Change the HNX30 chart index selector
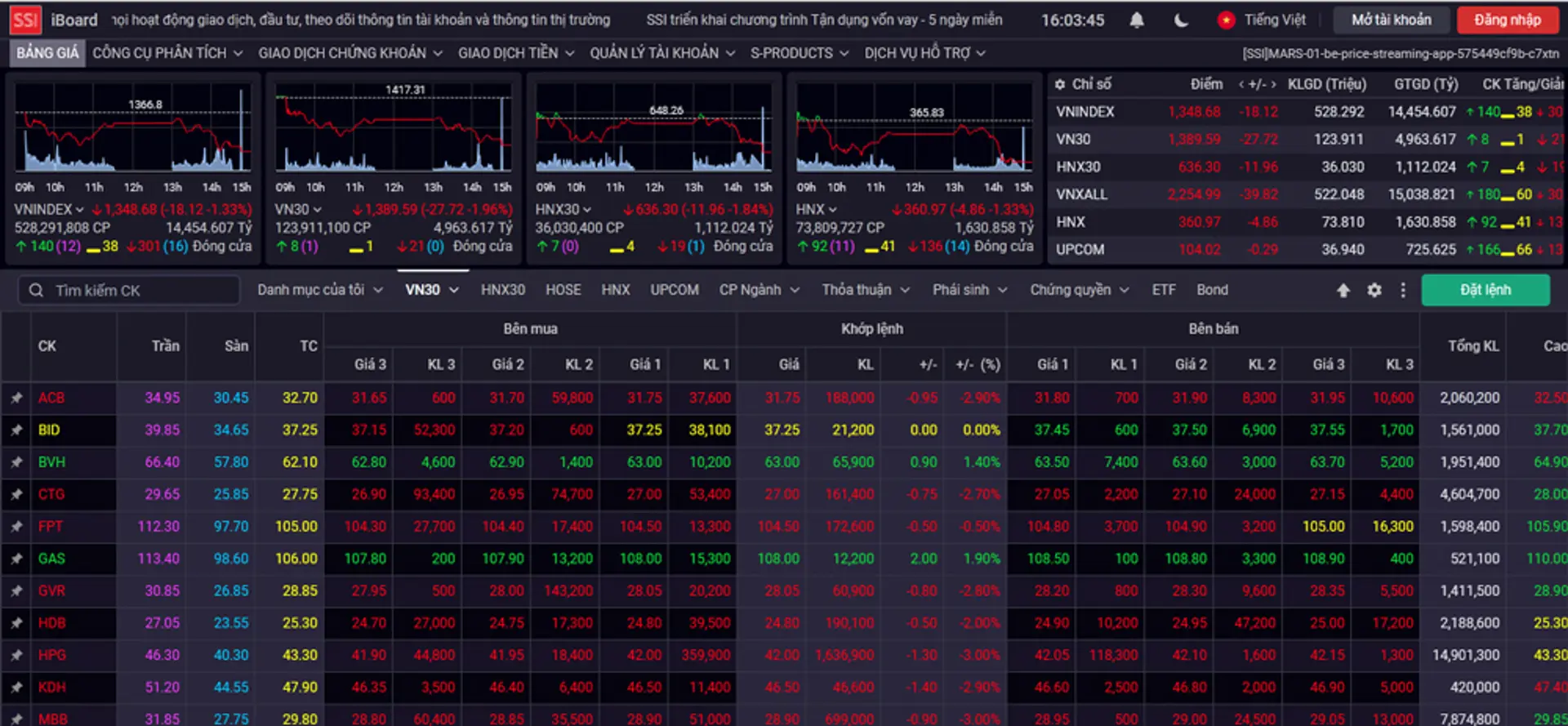 coord(563,210)
